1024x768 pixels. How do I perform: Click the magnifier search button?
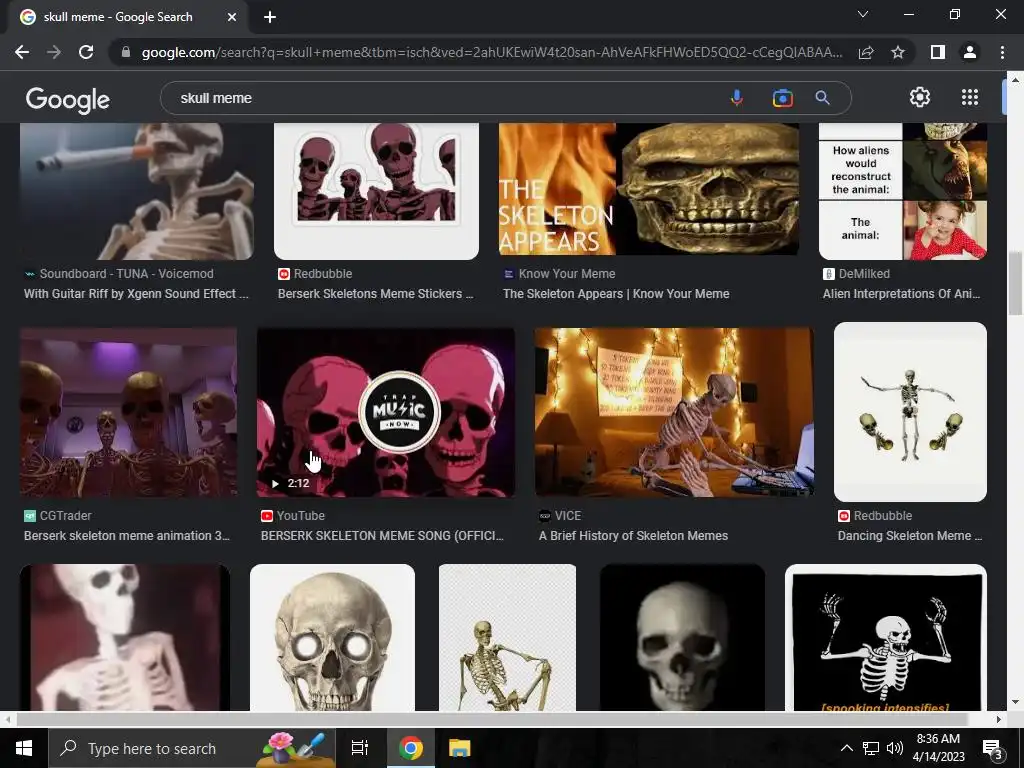822,98
